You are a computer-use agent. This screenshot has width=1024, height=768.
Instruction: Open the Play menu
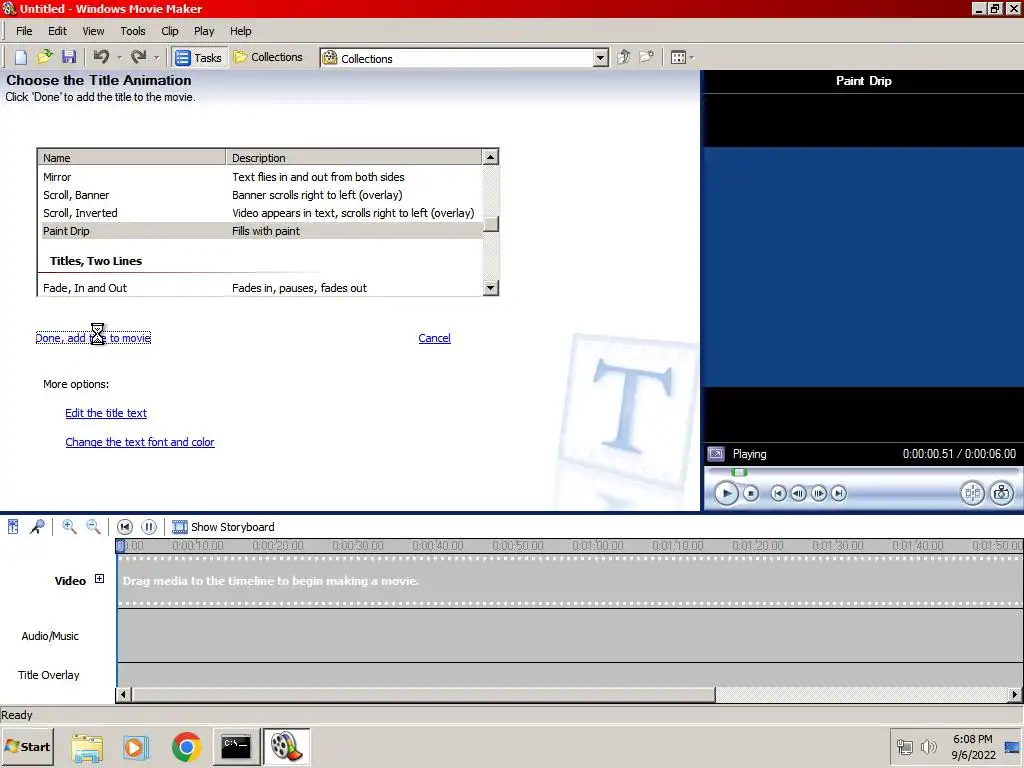coord(204,31)
